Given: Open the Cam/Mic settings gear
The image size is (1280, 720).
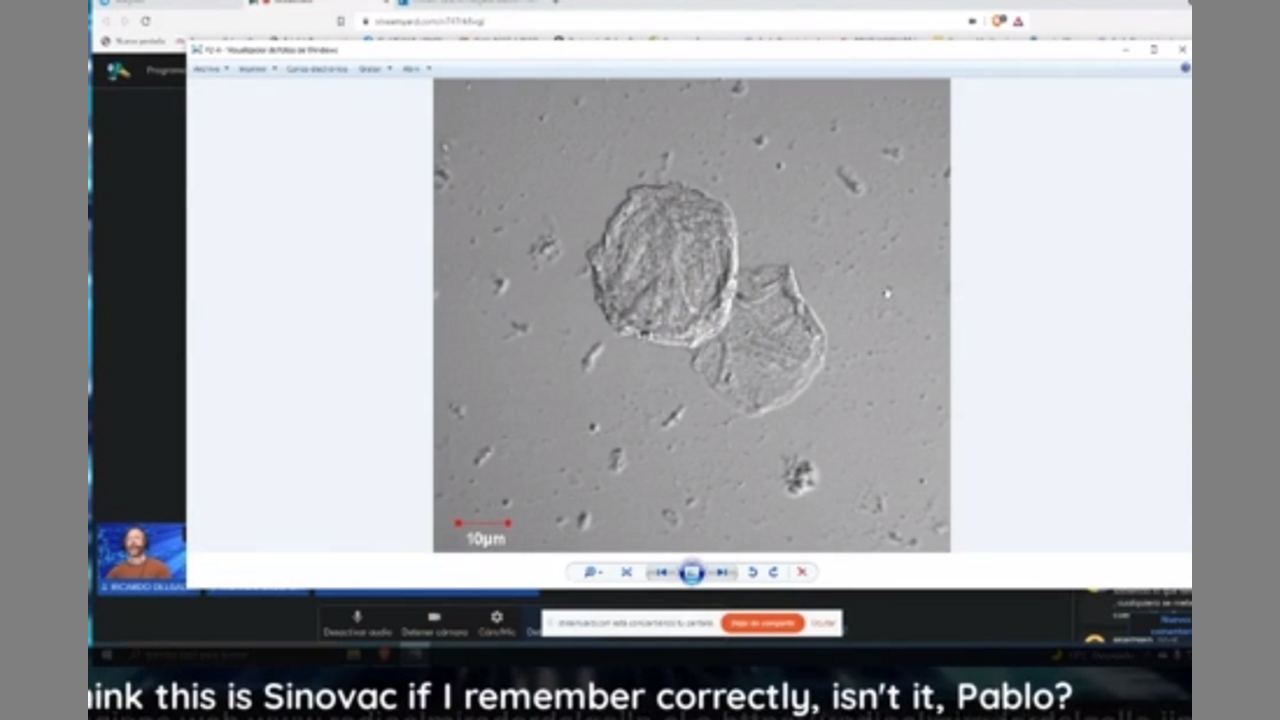Looking at the screenshot, I should pos(497,623).
